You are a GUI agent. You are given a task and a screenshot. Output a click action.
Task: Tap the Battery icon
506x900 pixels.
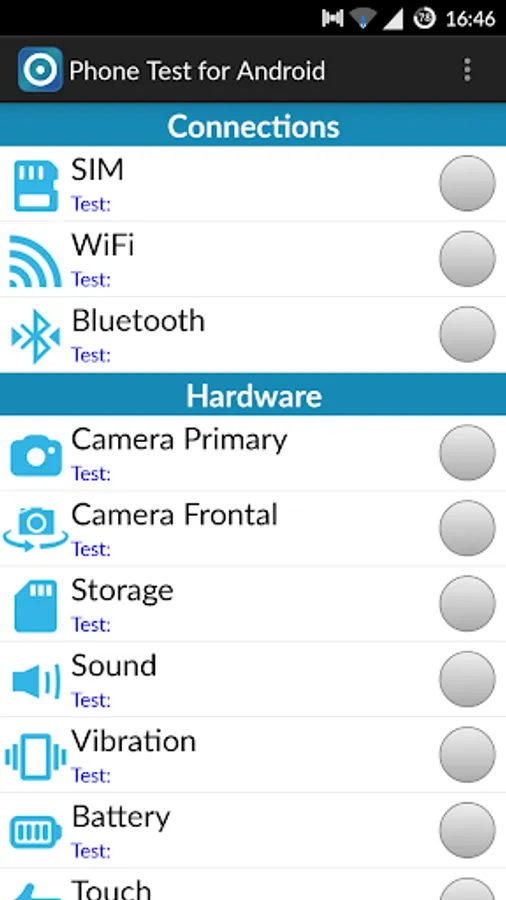(36, 832)
